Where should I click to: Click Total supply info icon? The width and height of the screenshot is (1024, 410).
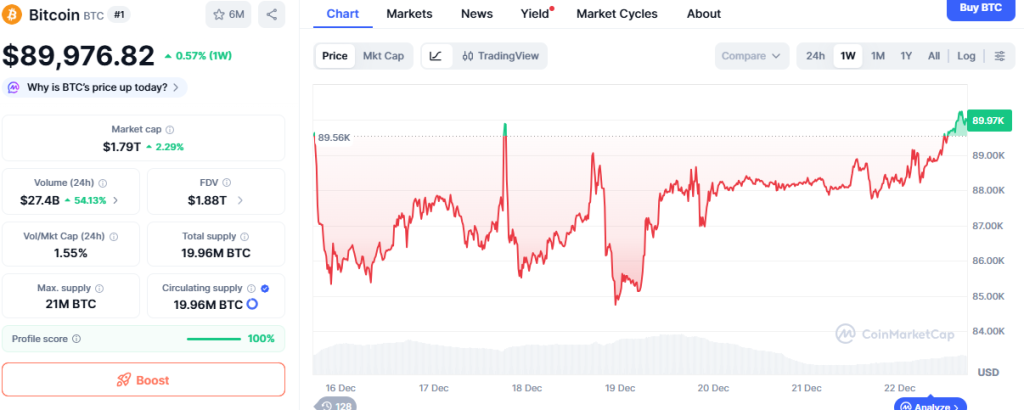243,236
